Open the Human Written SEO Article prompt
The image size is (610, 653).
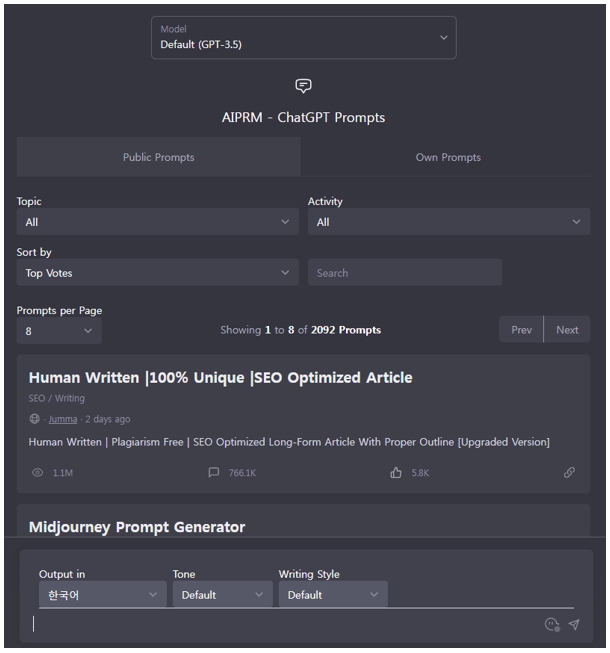pyautogui.click(x=220, y=378)
